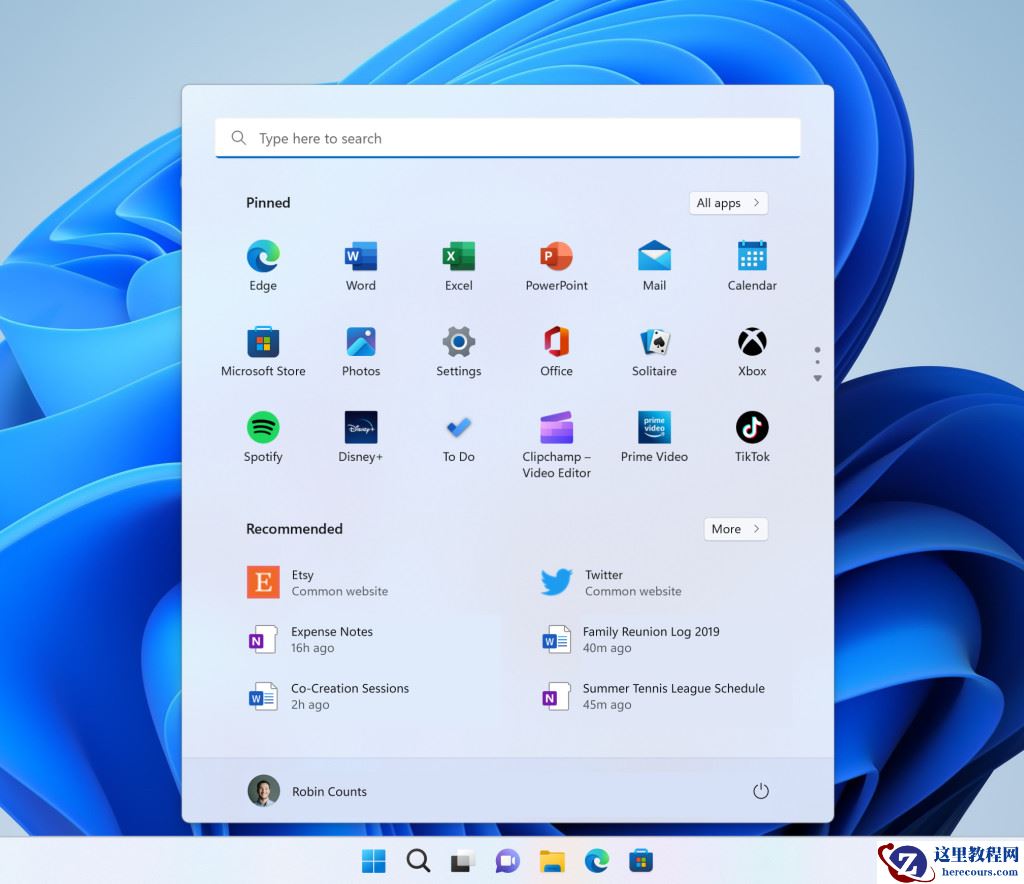
Task: Click the search input field
Action: 507,138
